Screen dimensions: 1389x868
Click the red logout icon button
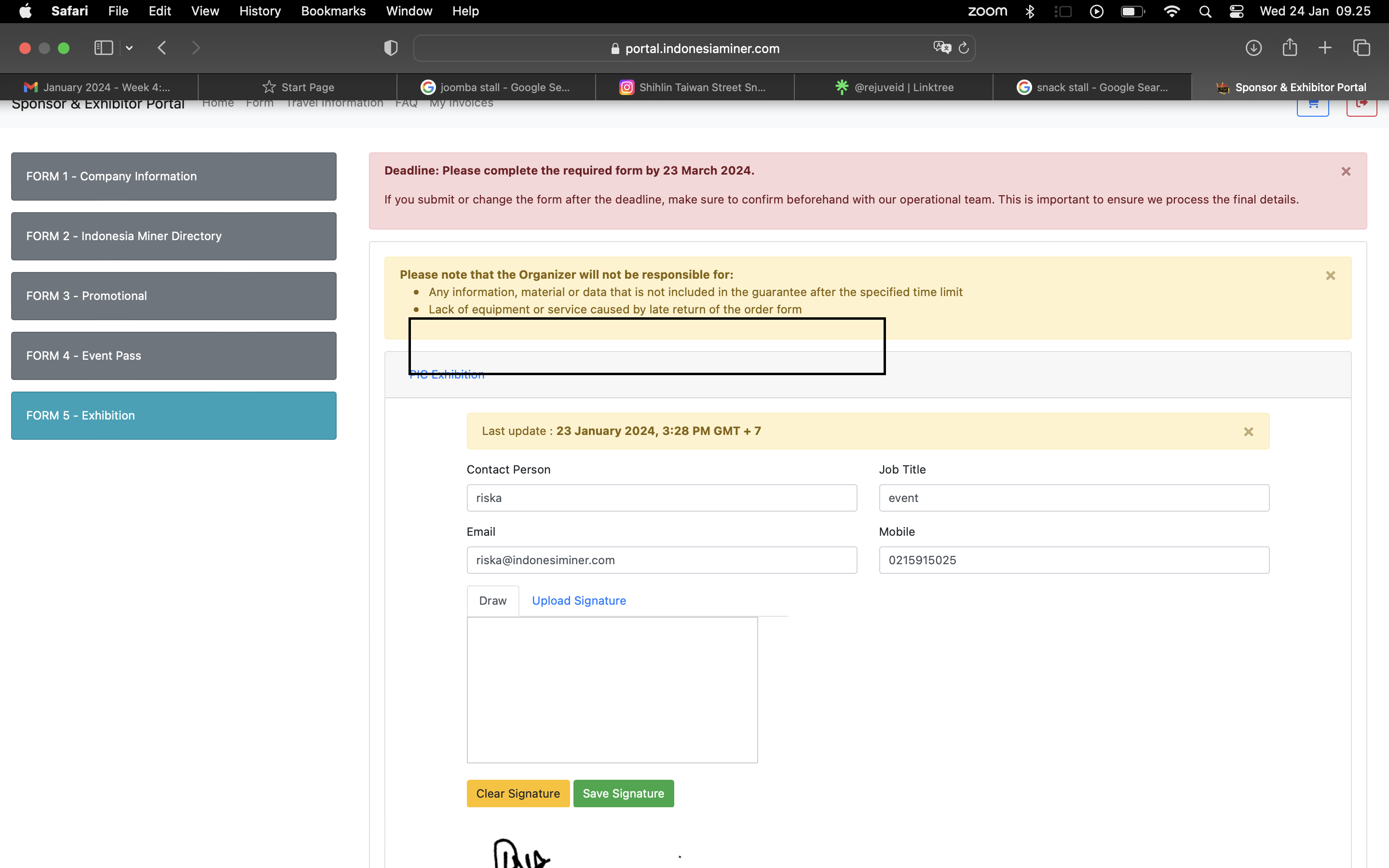[x=1362, y=107]
